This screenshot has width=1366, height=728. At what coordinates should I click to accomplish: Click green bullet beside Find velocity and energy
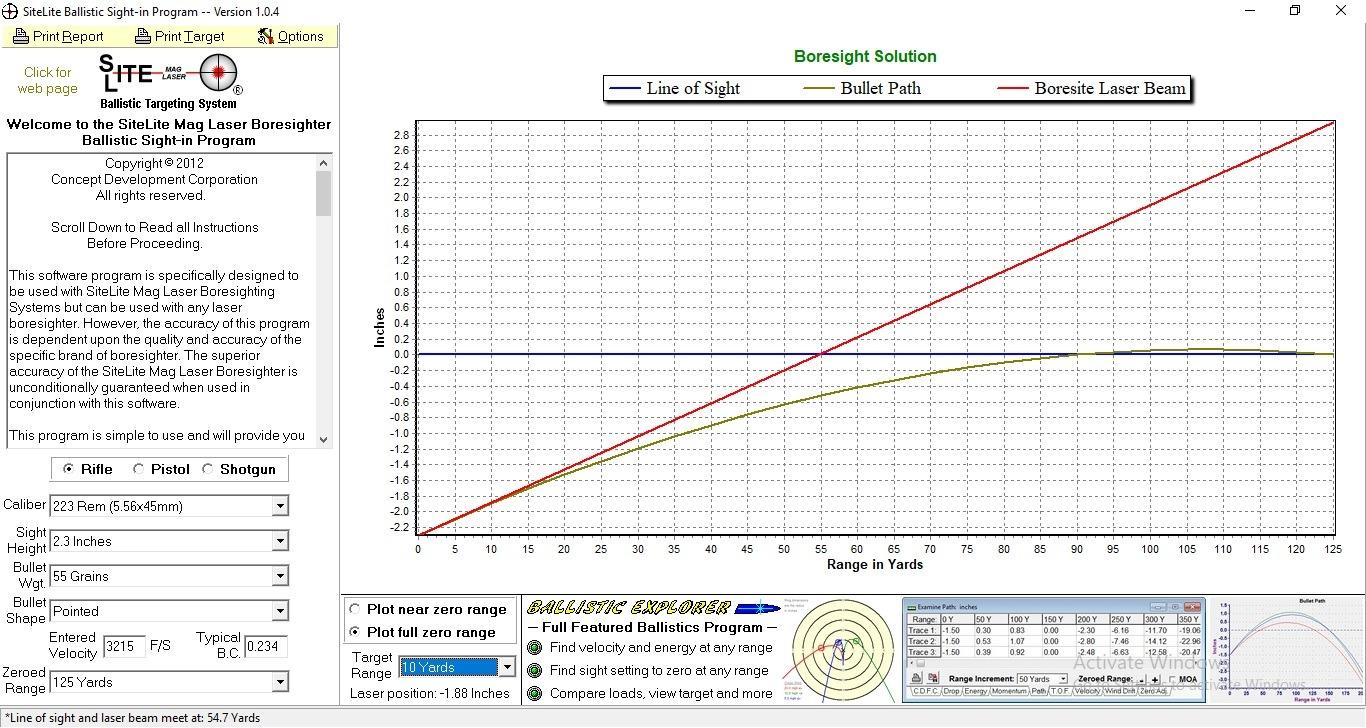[534, 648]
